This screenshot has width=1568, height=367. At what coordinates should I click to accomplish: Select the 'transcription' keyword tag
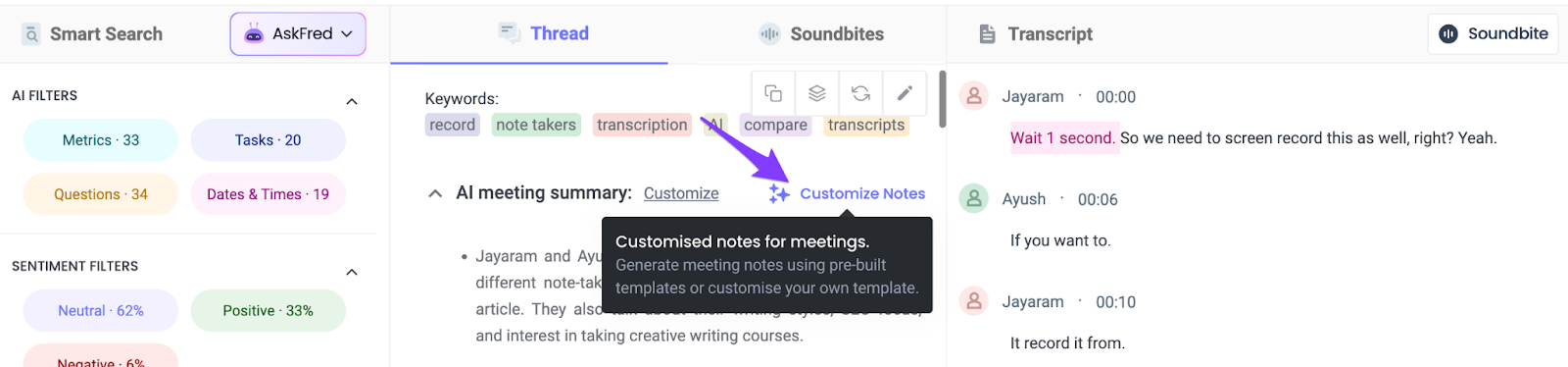[642, 125]
